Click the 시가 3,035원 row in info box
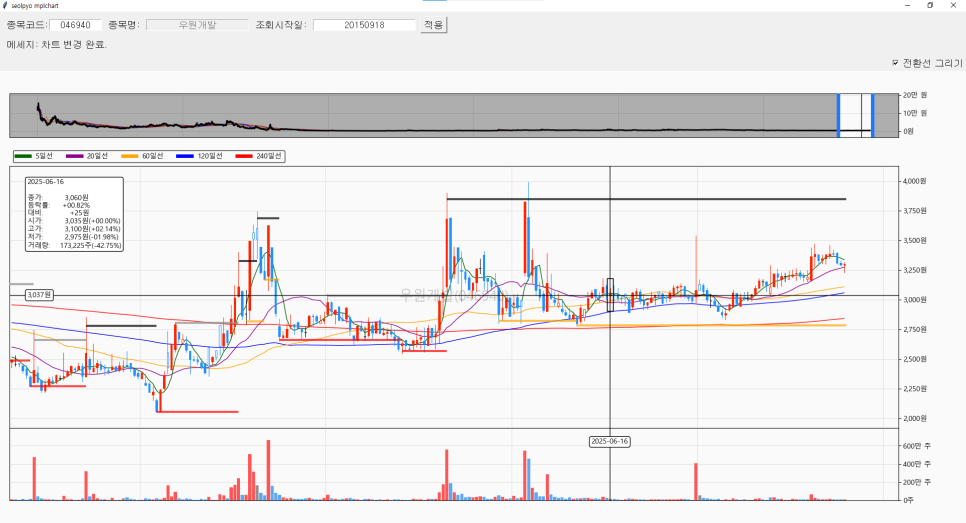 click(x=74, y=221)
